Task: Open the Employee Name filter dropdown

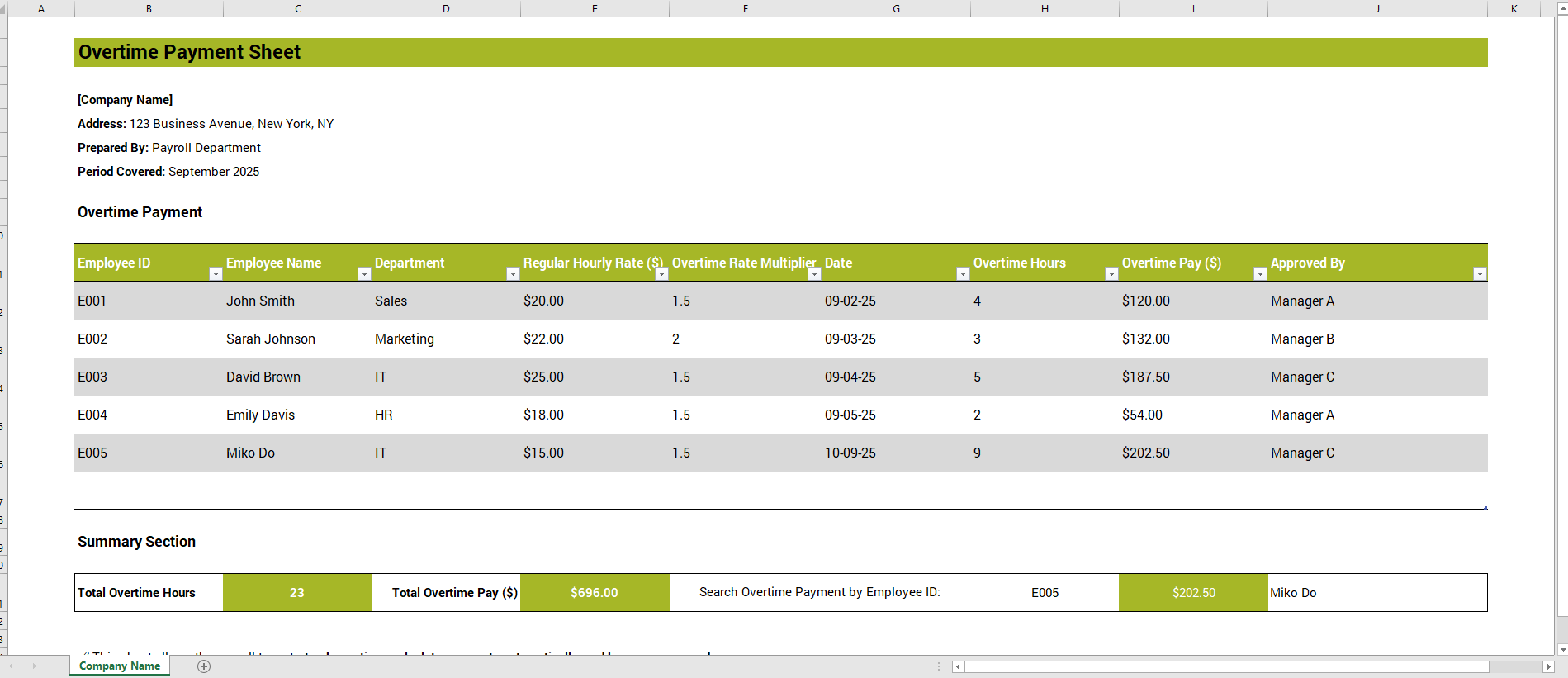Action: tap(364, 274)
